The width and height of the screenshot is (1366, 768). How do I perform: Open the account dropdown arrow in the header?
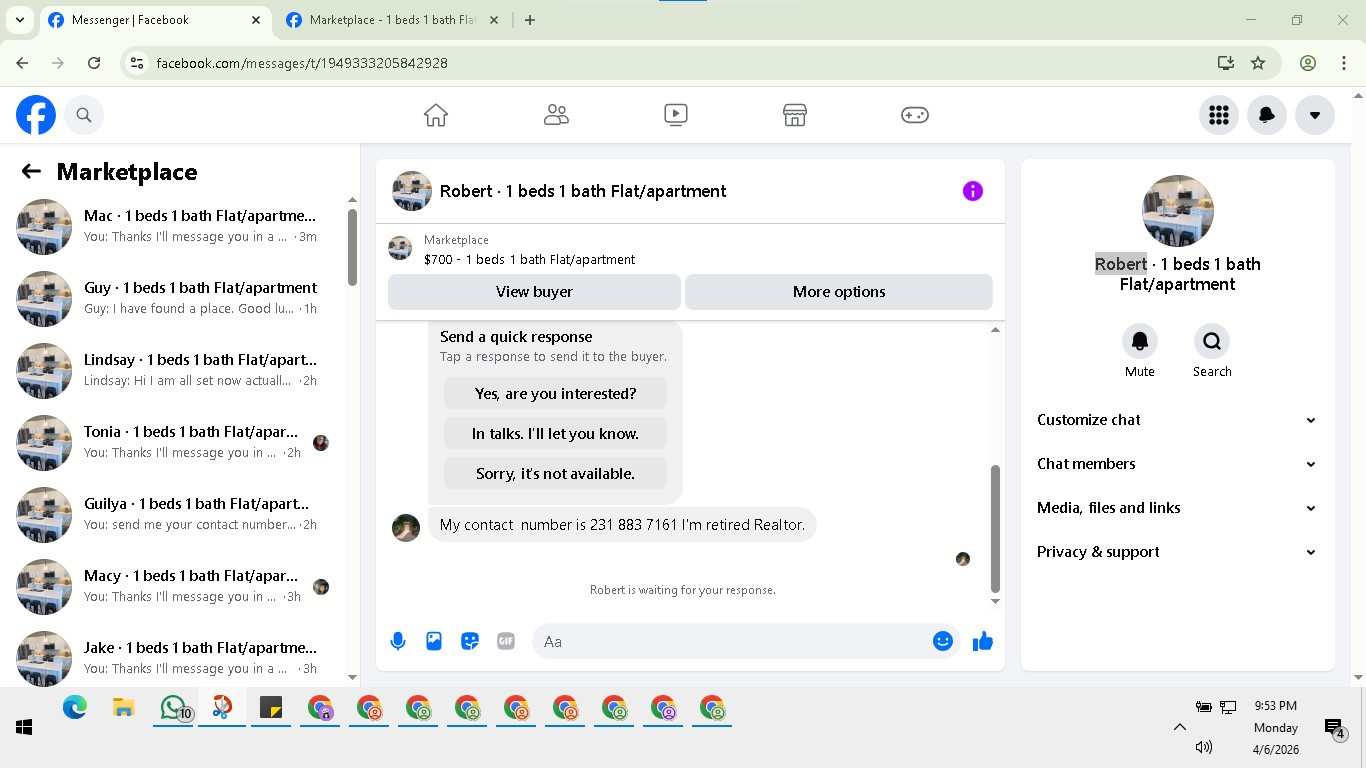click(x=1315, y=115)
